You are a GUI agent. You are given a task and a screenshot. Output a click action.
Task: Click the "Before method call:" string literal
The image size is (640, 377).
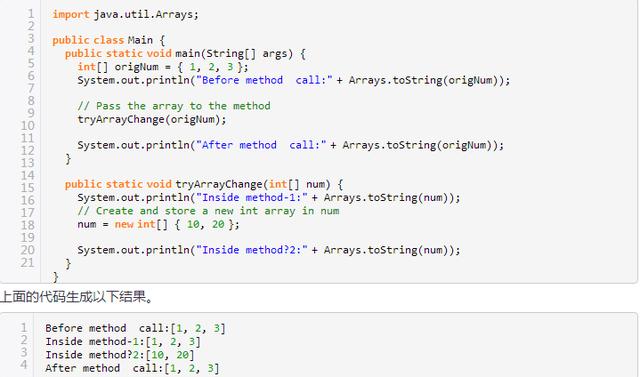264,80
